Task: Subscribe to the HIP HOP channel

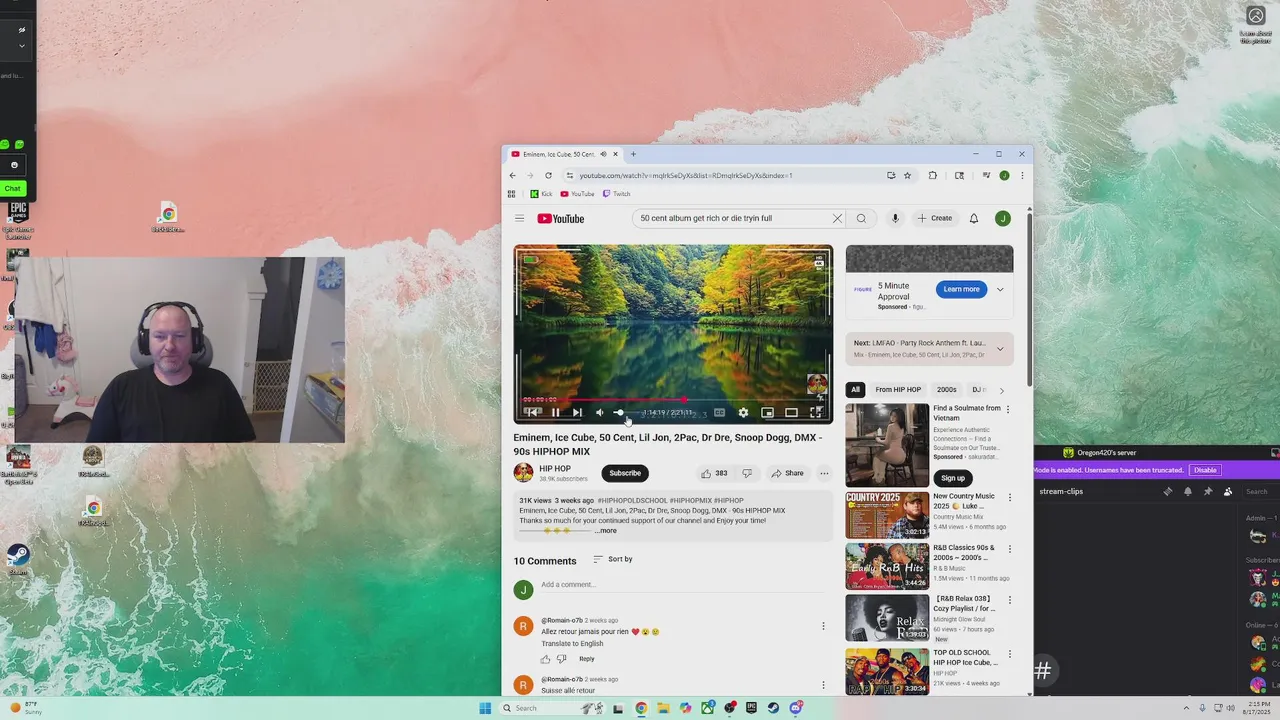Action: (x=625, y=473)
